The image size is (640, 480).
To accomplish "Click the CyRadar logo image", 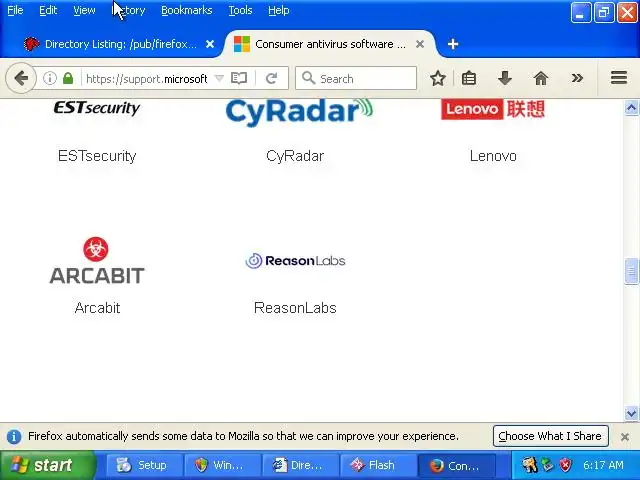I will click(299, 111).
